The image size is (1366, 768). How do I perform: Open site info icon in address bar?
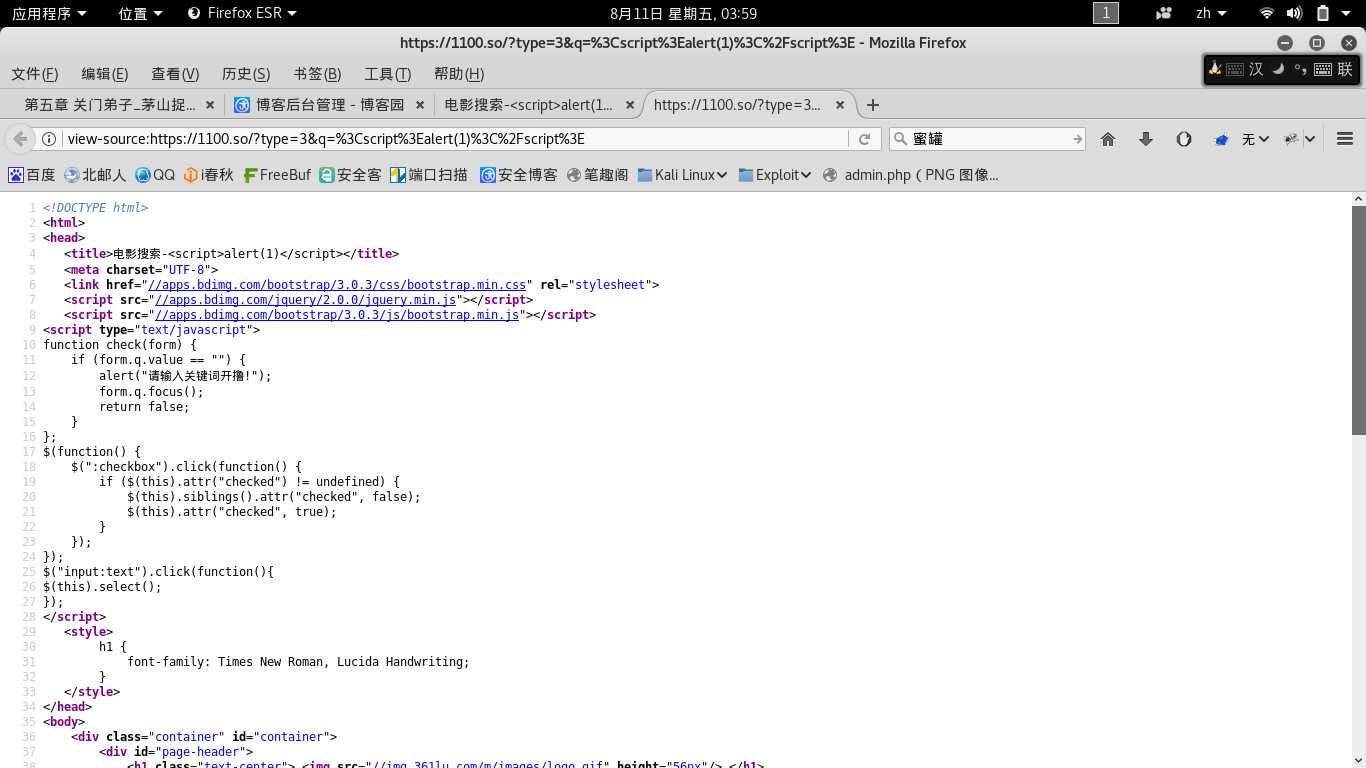49,139
